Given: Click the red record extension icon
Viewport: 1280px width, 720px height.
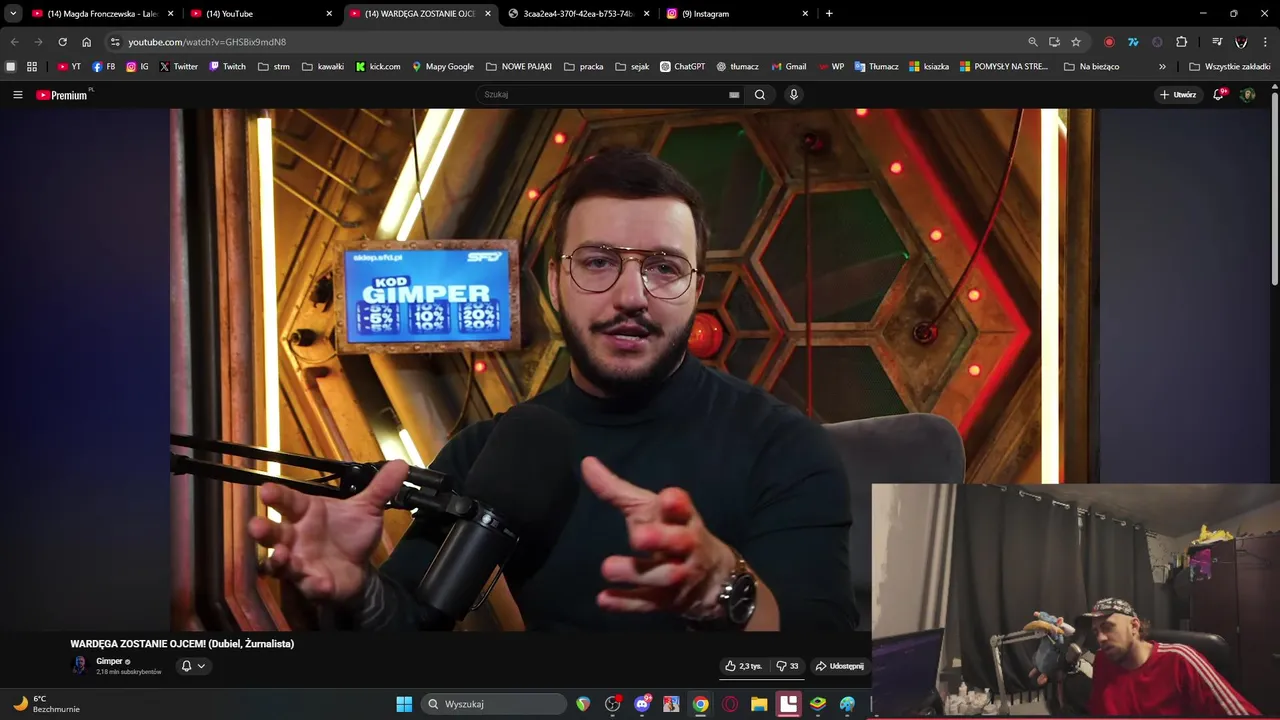Looking at the screenshot, I should click(1109, 42).
